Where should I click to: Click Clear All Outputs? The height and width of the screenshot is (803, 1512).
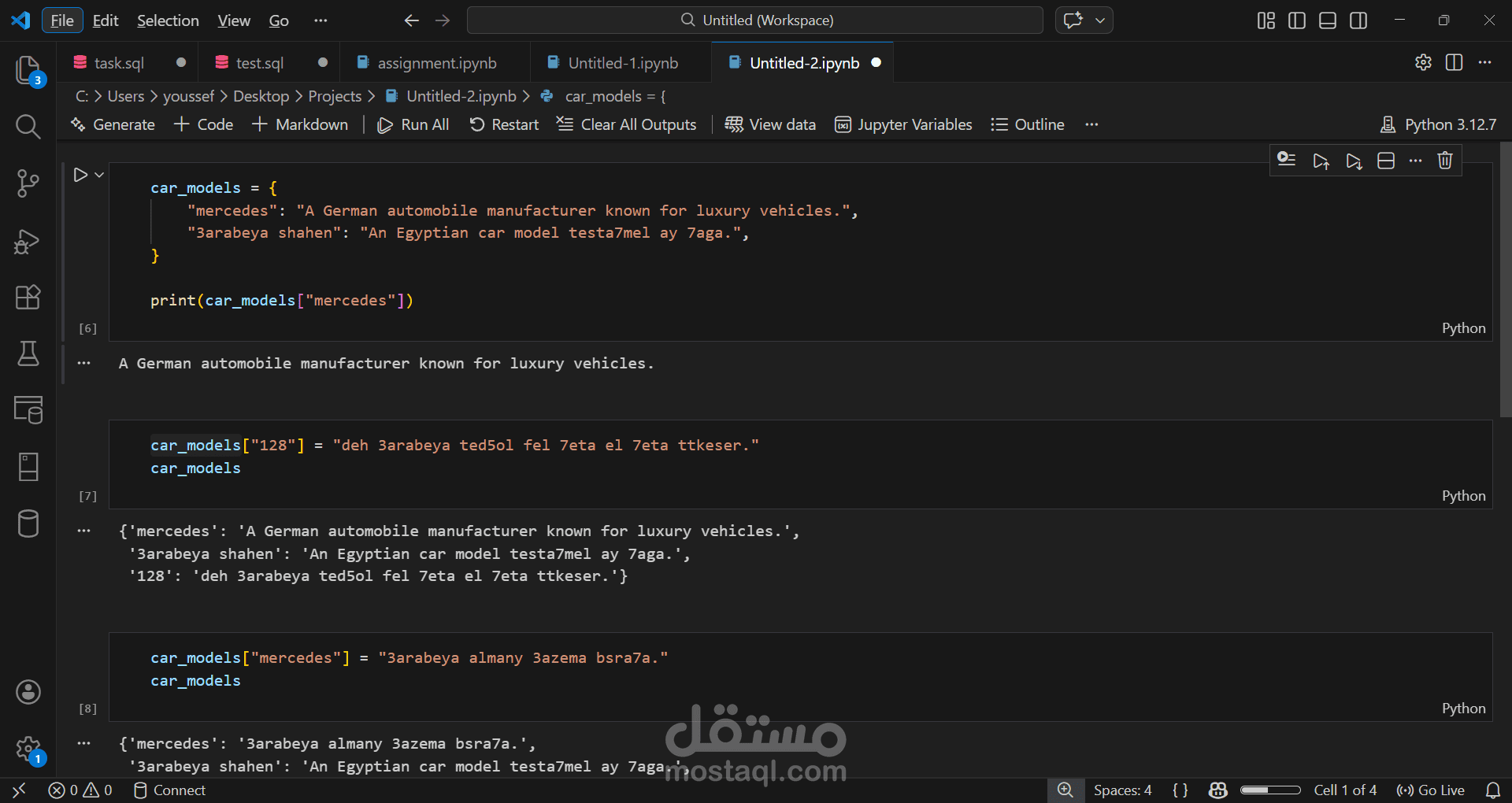point(626,124)
